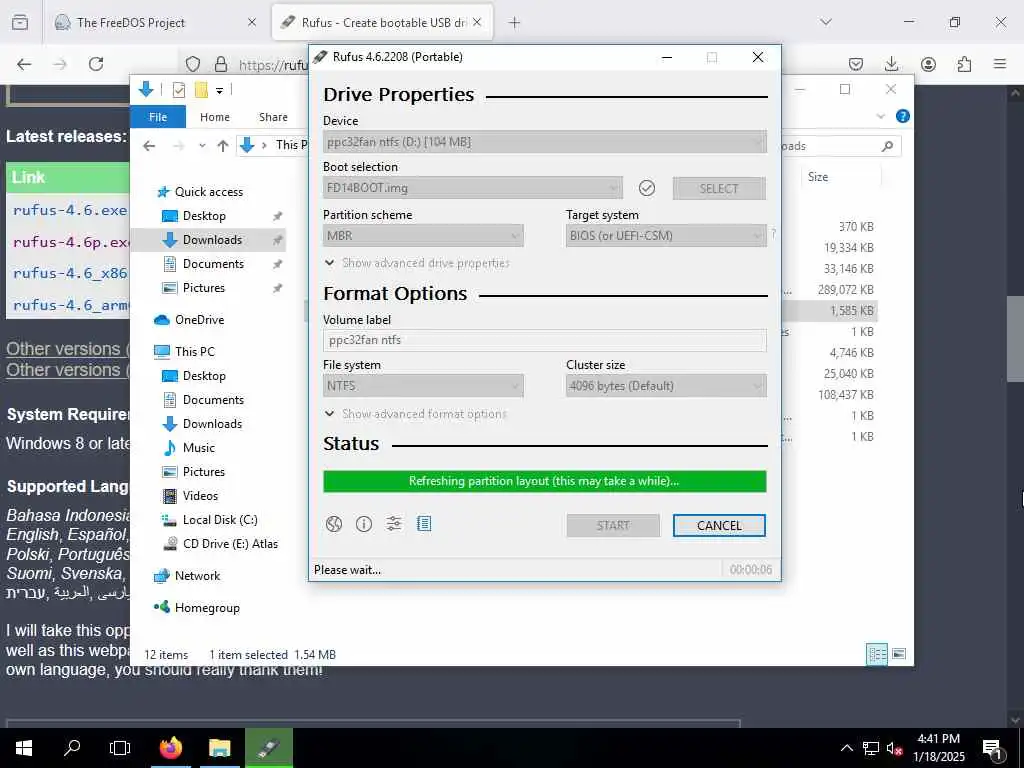
Task: Open the Explorer Share ribbon tab
Action: 273,117
